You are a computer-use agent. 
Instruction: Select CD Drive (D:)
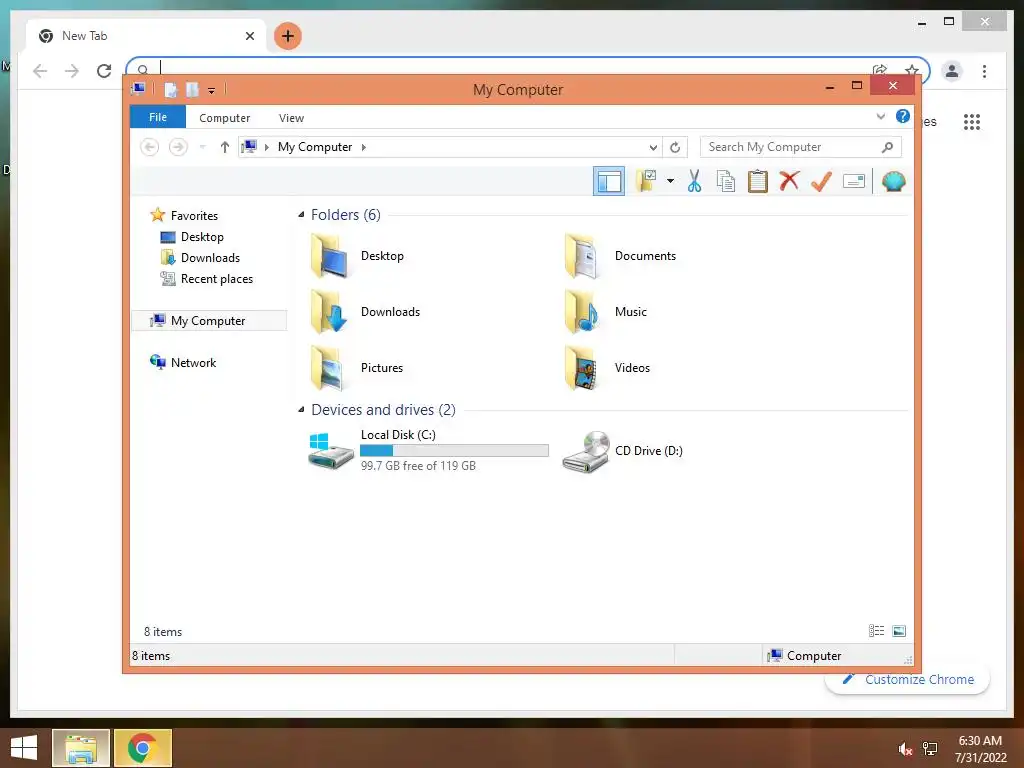622,451
